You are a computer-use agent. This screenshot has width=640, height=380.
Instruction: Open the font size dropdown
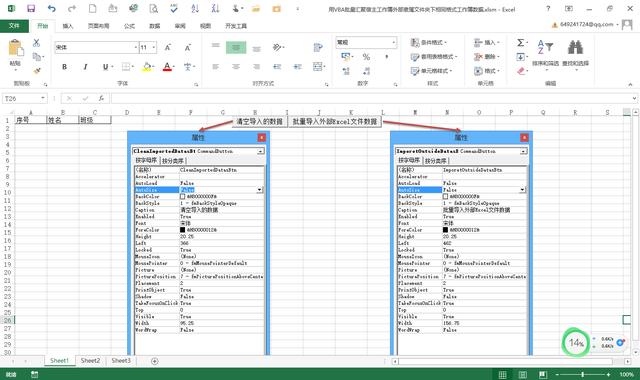pos(154,48)
